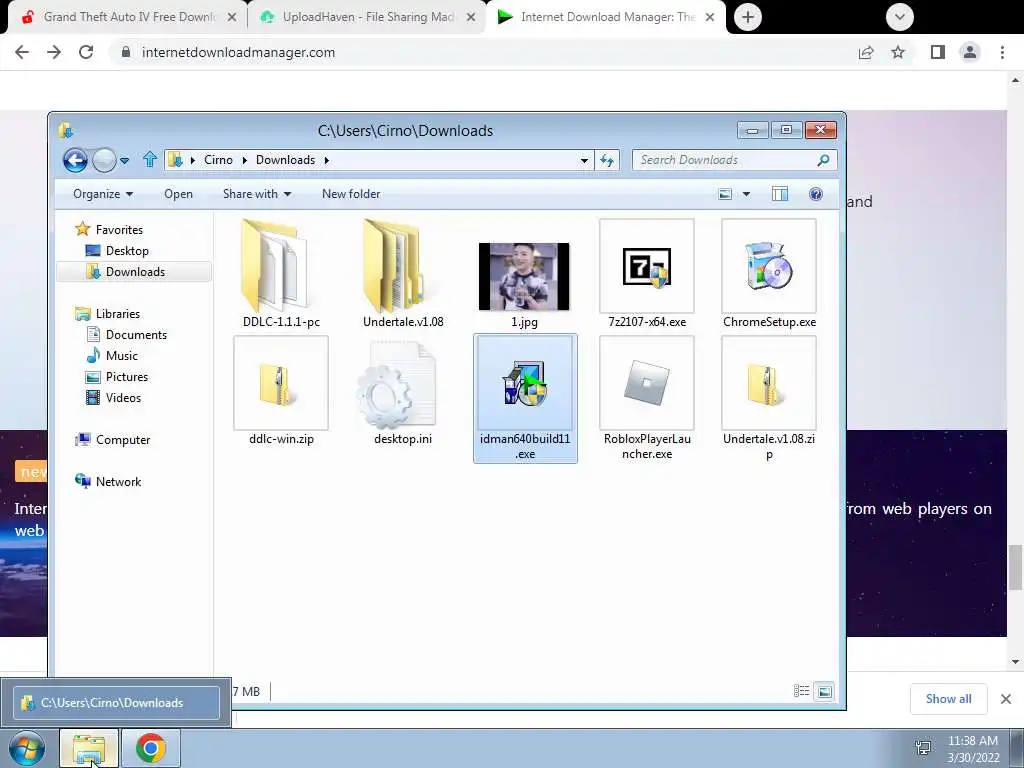Screen dimensions: 1024x768
Task: Bookmark this page with the star
Action: click(x=899, y=52)
